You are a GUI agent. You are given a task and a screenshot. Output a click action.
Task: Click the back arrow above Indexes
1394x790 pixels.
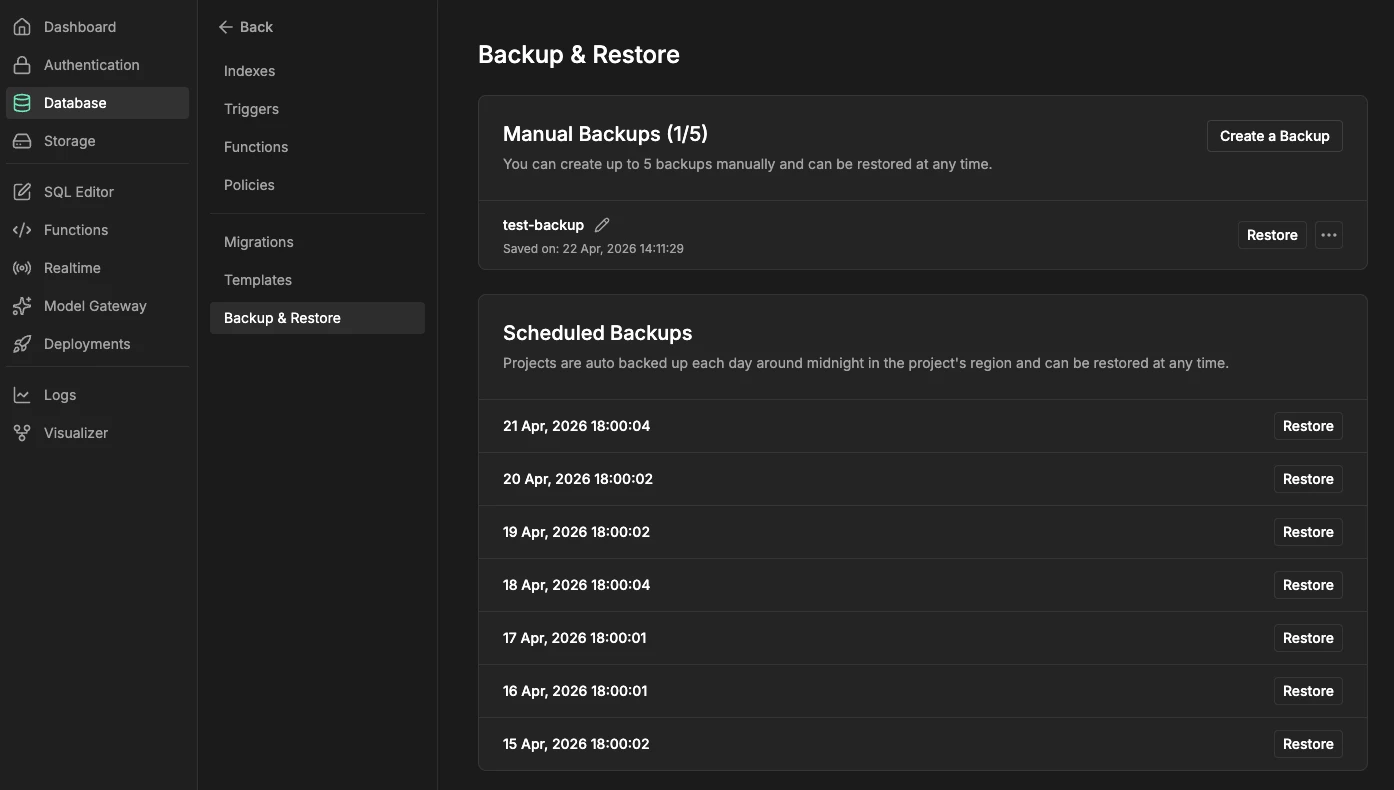225,26
